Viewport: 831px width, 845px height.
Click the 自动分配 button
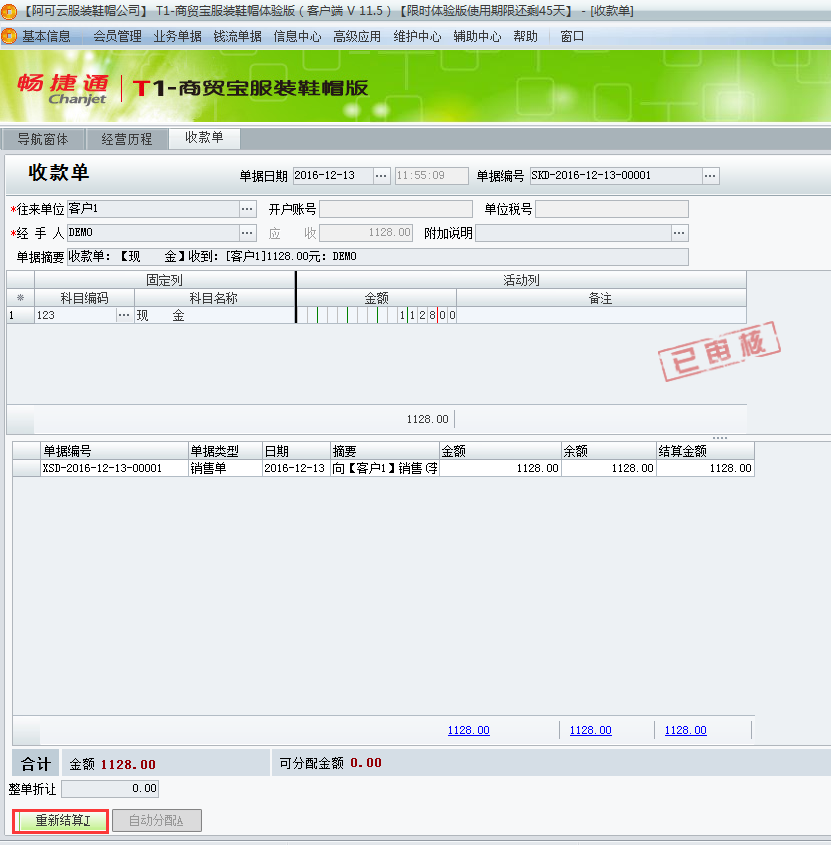pyautogui.click(x=155, y=819)
